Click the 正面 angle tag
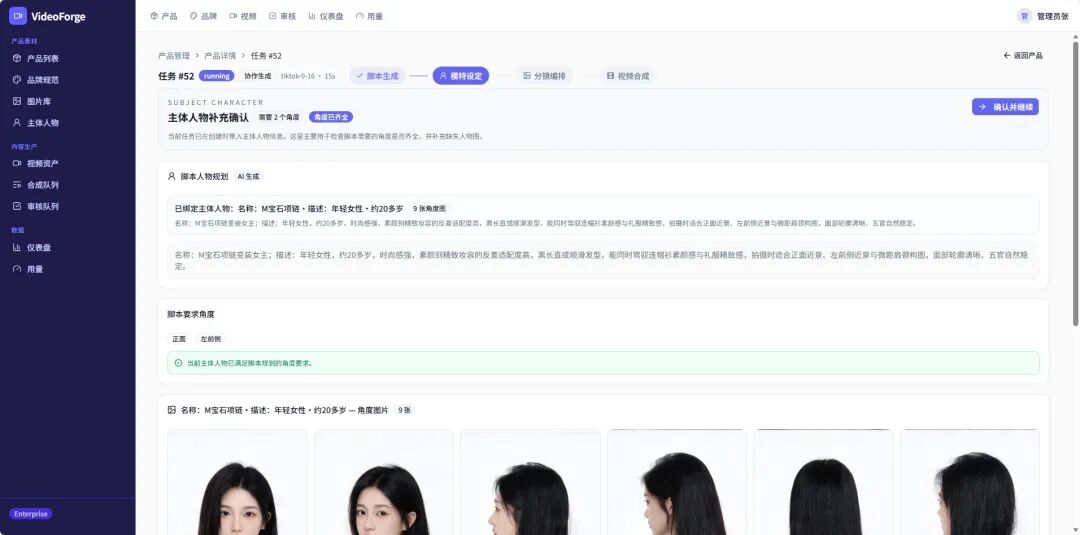1080x535 pixels. click(179, 339)
